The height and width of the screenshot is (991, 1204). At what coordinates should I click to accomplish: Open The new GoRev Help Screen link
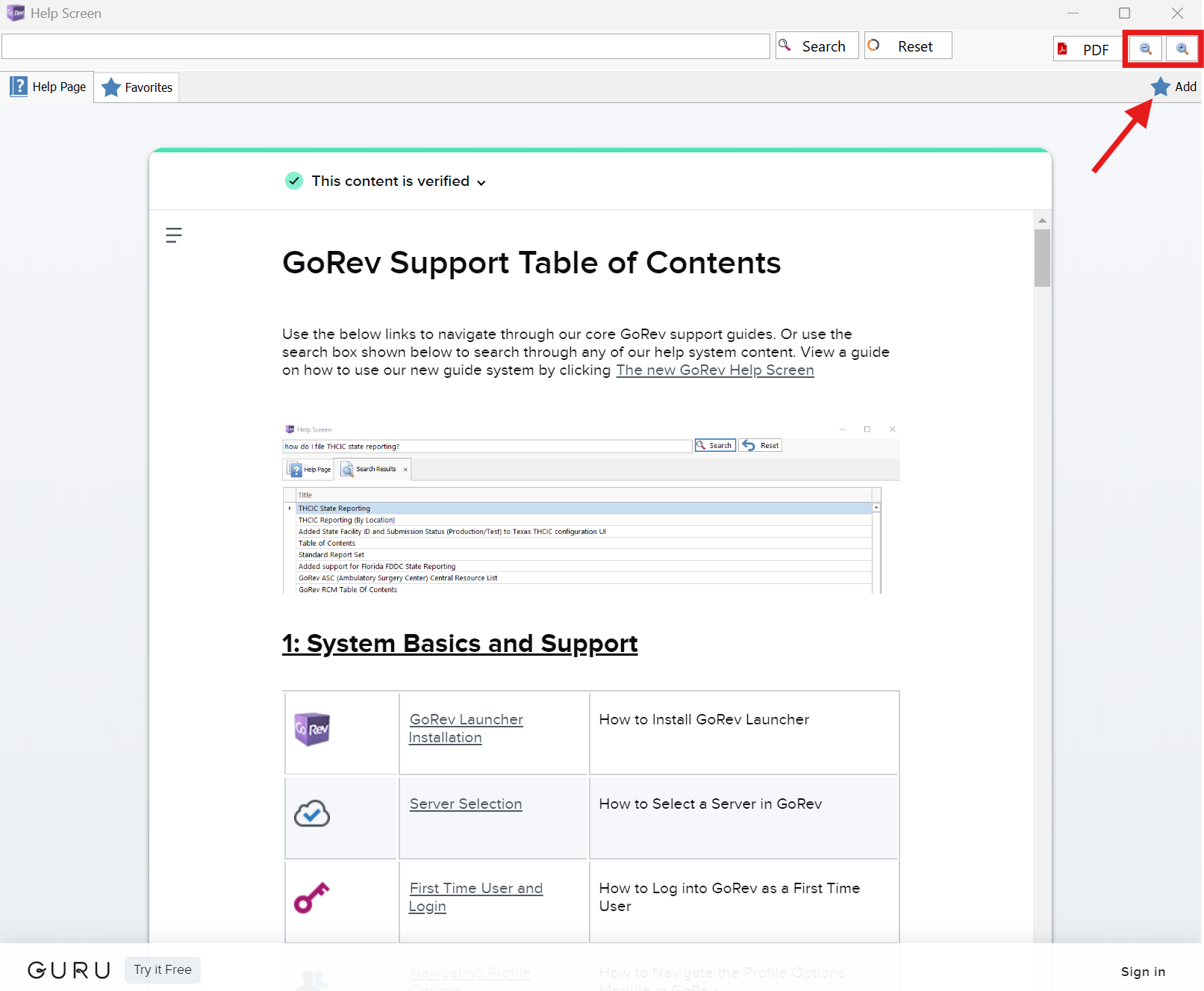(x=715, y=370)
